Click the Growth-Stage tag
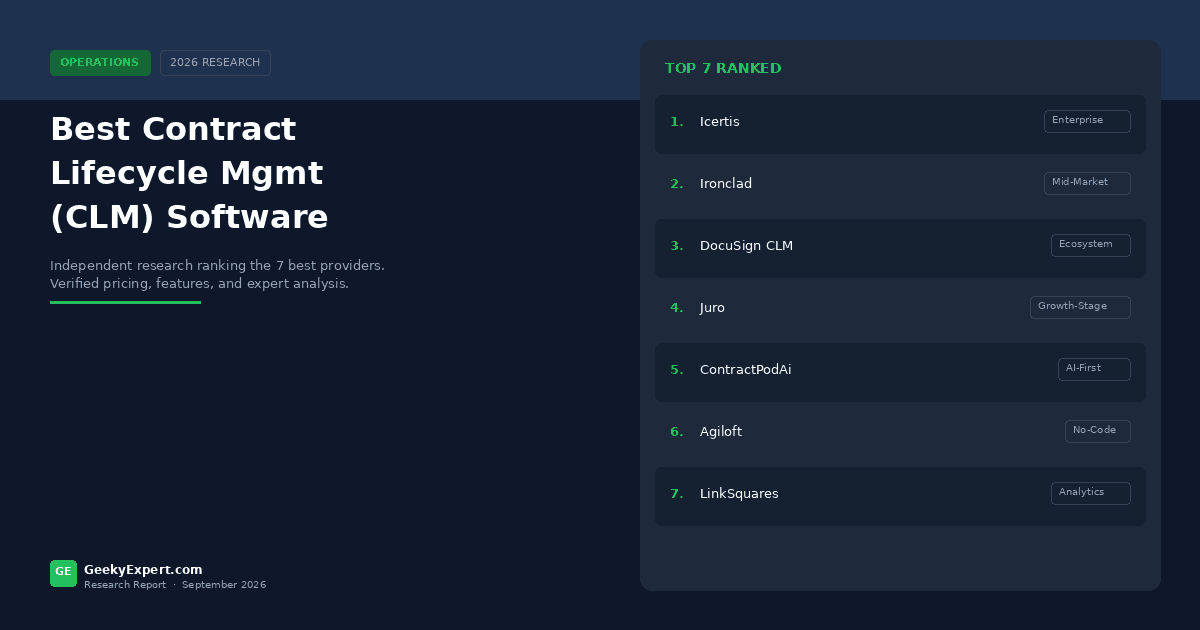Screen dimensions: 1200x630 (x=1080, y=307)
